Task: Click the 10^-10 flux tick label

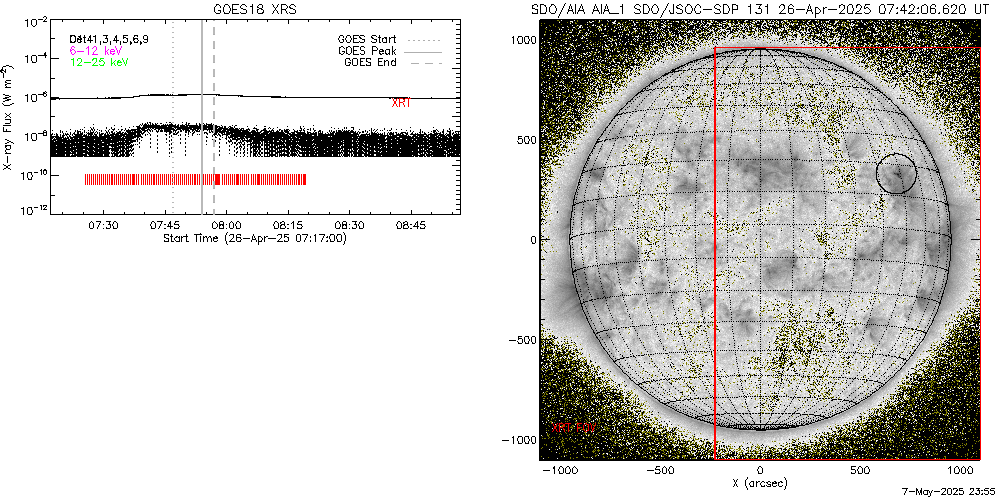Action: (x=33, y=177)
